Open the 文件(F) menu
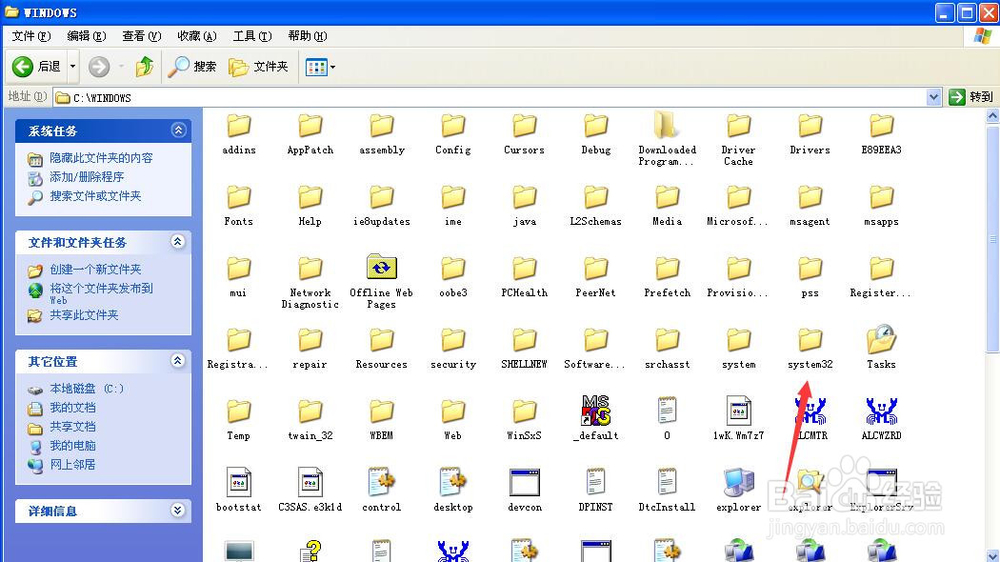 click(x=31, y=36)
